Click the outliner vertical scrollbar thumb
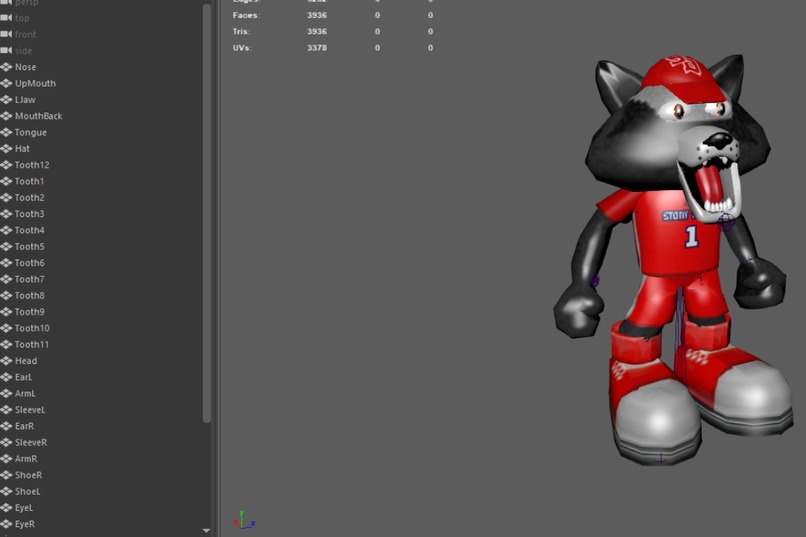 [207, 213]
